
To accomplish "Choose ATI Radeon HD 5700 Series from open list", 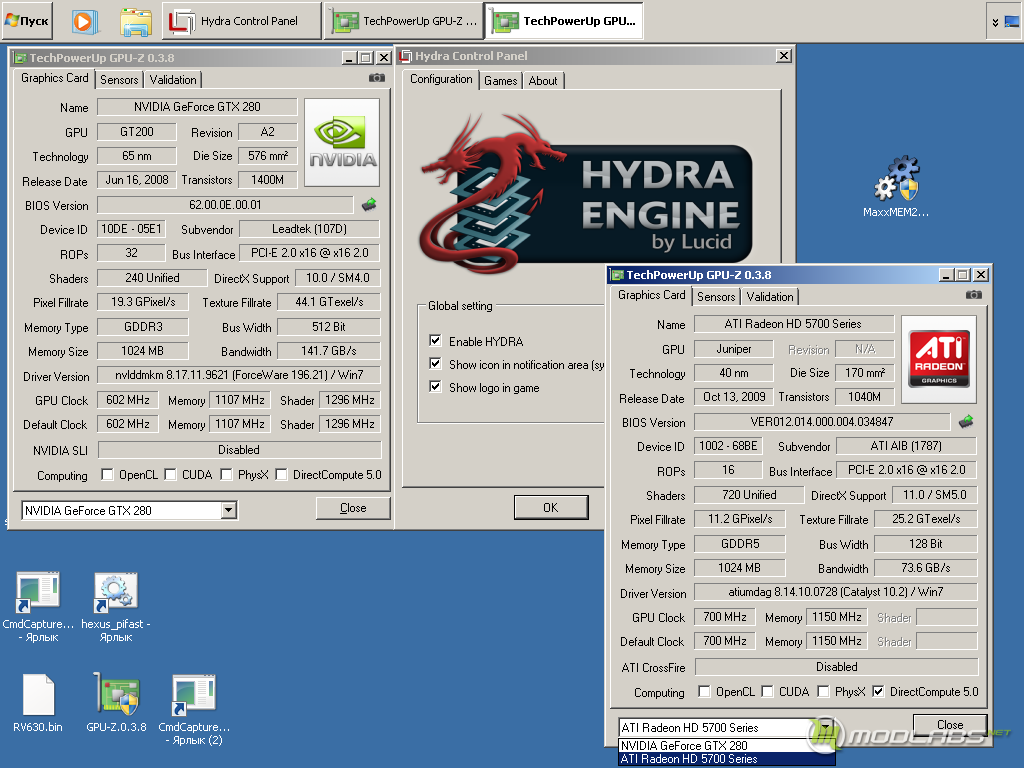I will pos(726,758).
